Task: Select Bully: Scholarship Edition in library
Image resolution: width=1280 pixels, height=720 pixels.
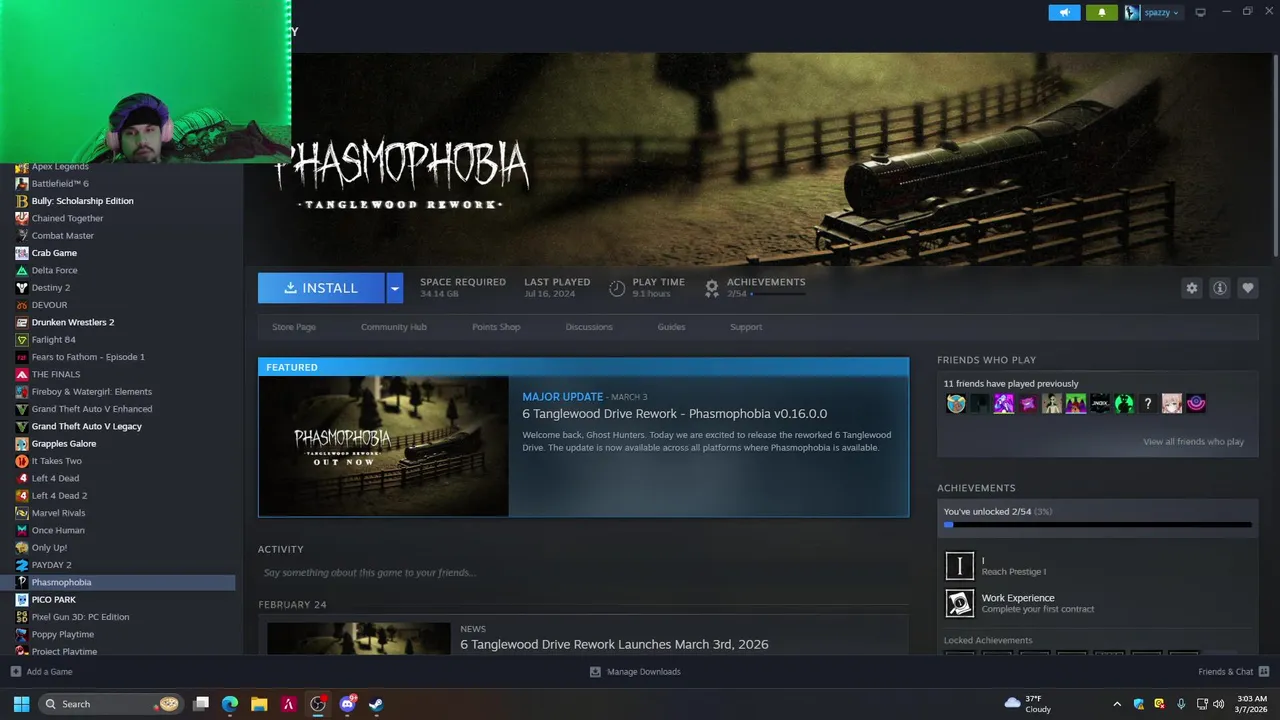Action: [x=82, y=201]
